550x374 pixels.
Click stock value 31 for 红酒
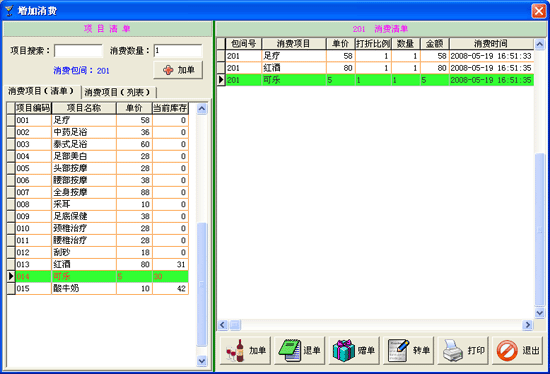[x=181, y=265]
